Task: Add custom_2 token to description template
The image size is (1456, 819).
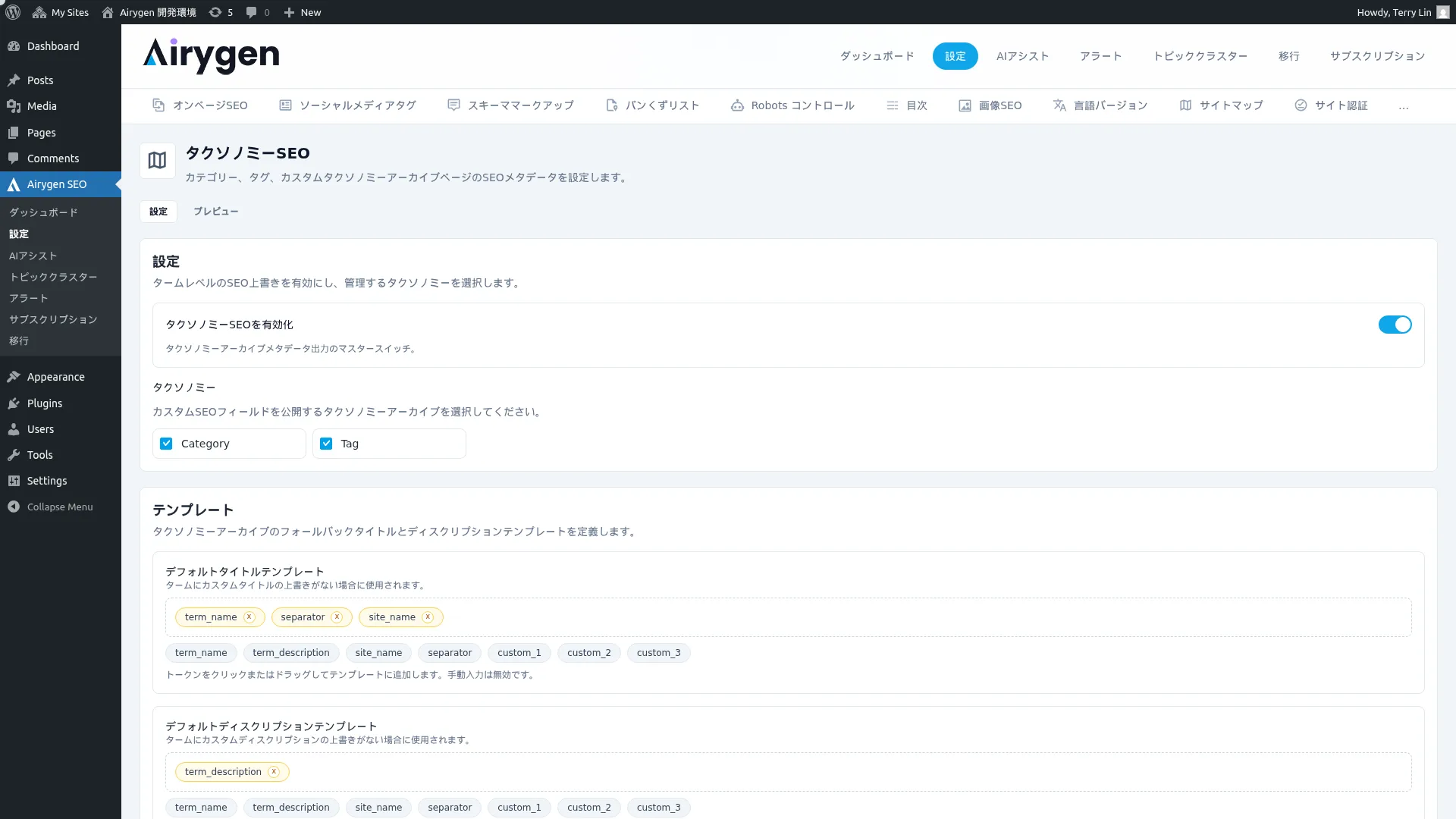Action: [588, 808]
